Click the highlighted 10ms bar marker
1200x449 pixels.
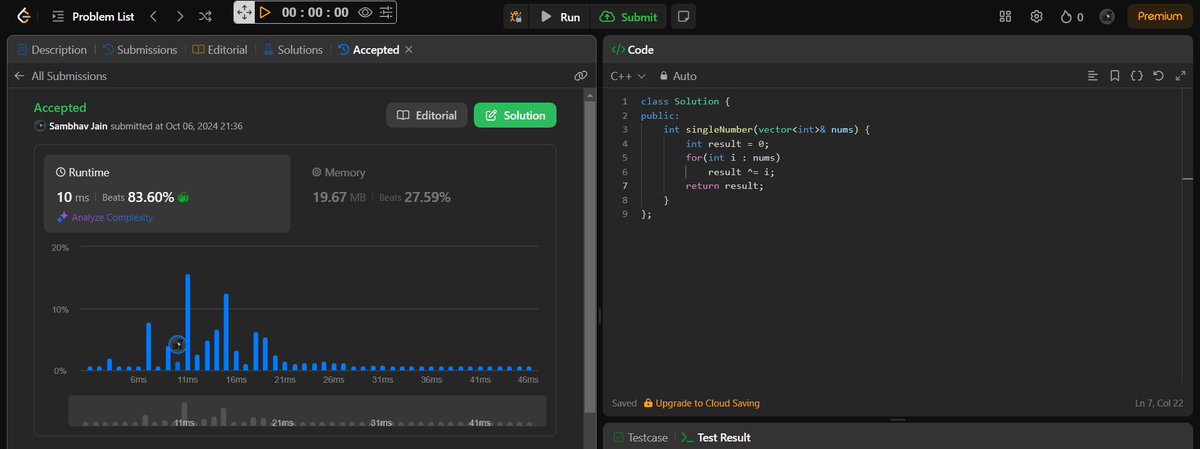[x=177, y=344]
